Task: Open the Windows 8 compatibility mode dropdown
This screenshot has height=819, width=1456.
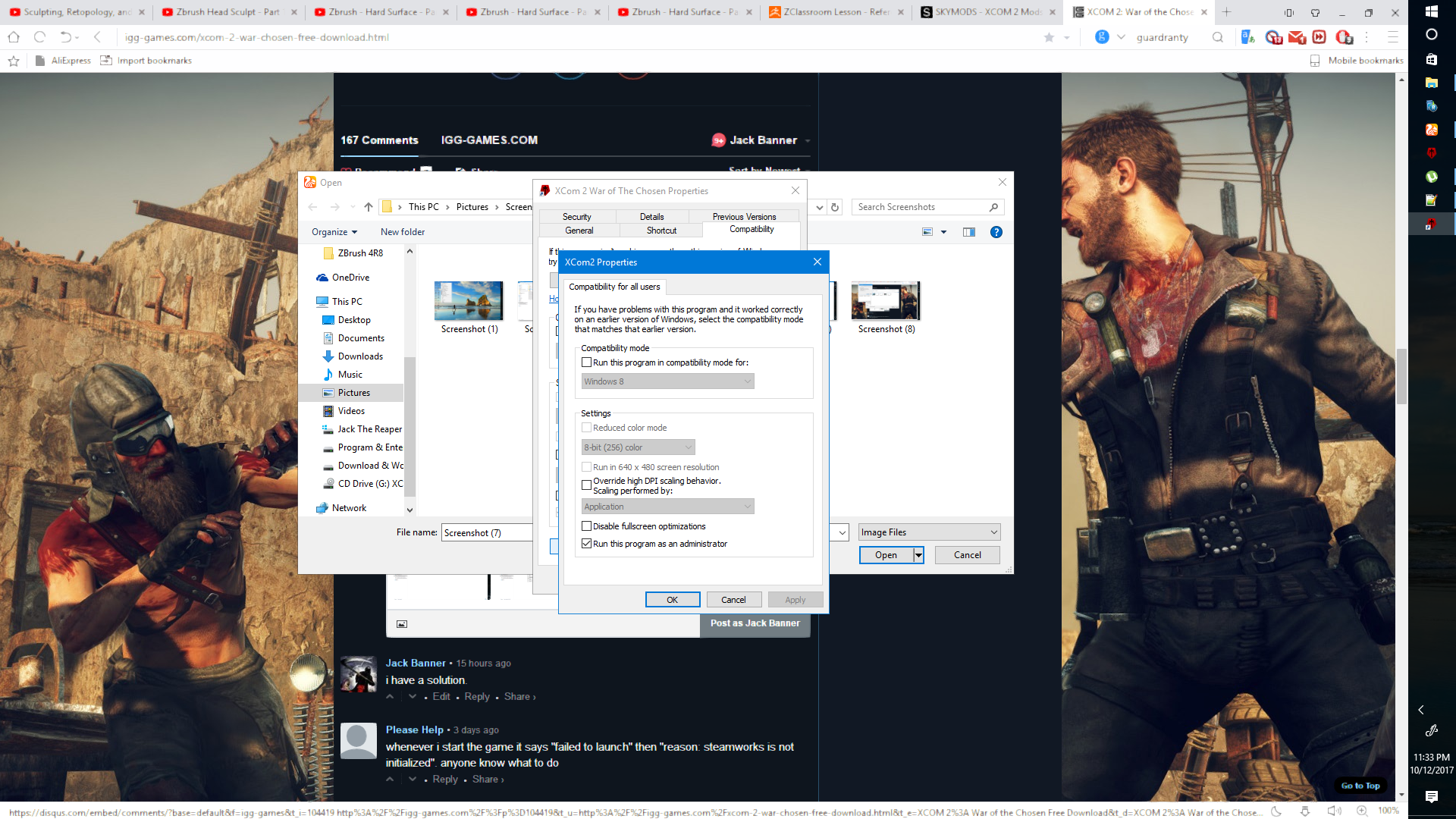Action: tap(667, 381)
